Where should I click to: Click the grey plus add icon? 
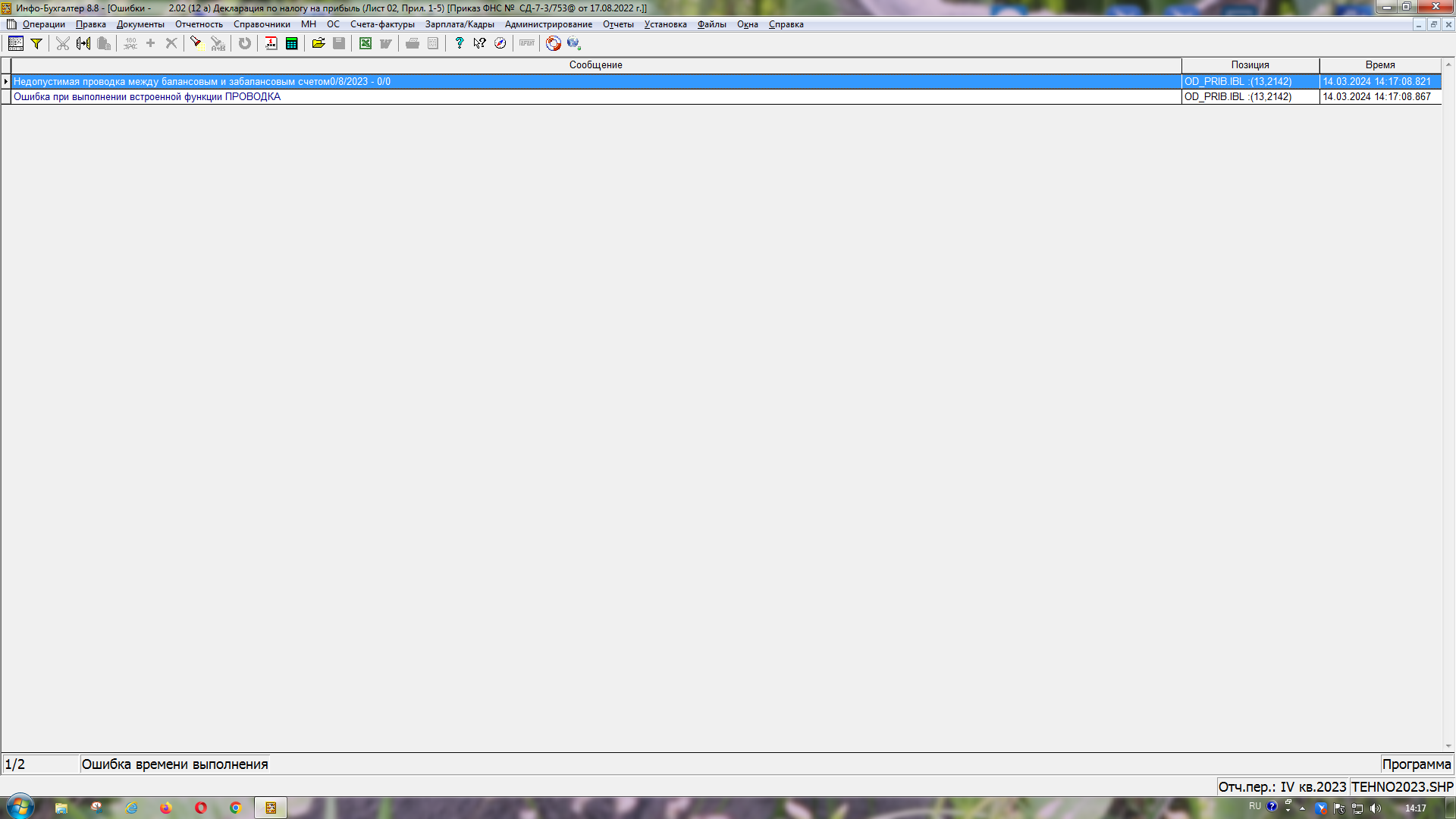click(150, 43)
